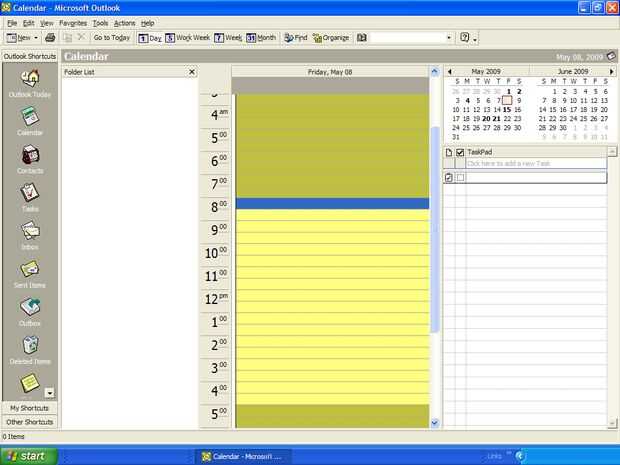Open the File menu
The width and height of the screenshot is (620, 465).
coord(12,23)
